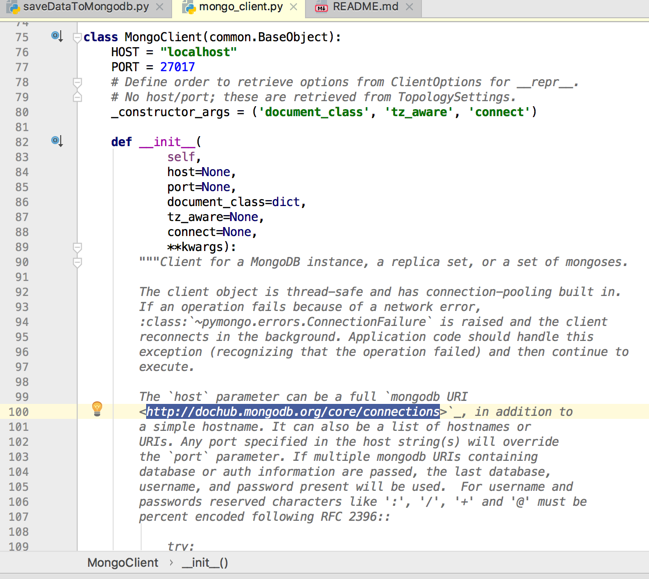This screenshot has height=579, width=649.
Task: Click the def keyword on line 82
Action: click(x=121, y=142)
